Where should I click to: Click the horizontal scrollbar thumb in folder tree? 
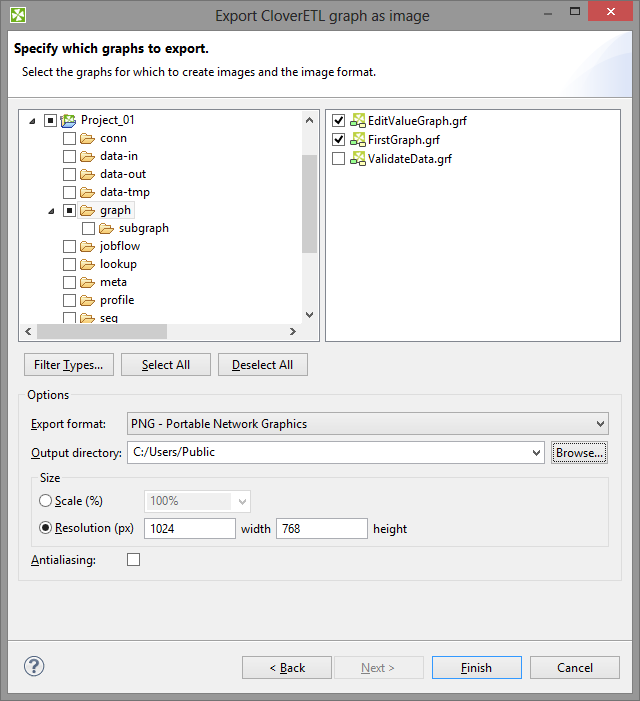pos(102,331)
